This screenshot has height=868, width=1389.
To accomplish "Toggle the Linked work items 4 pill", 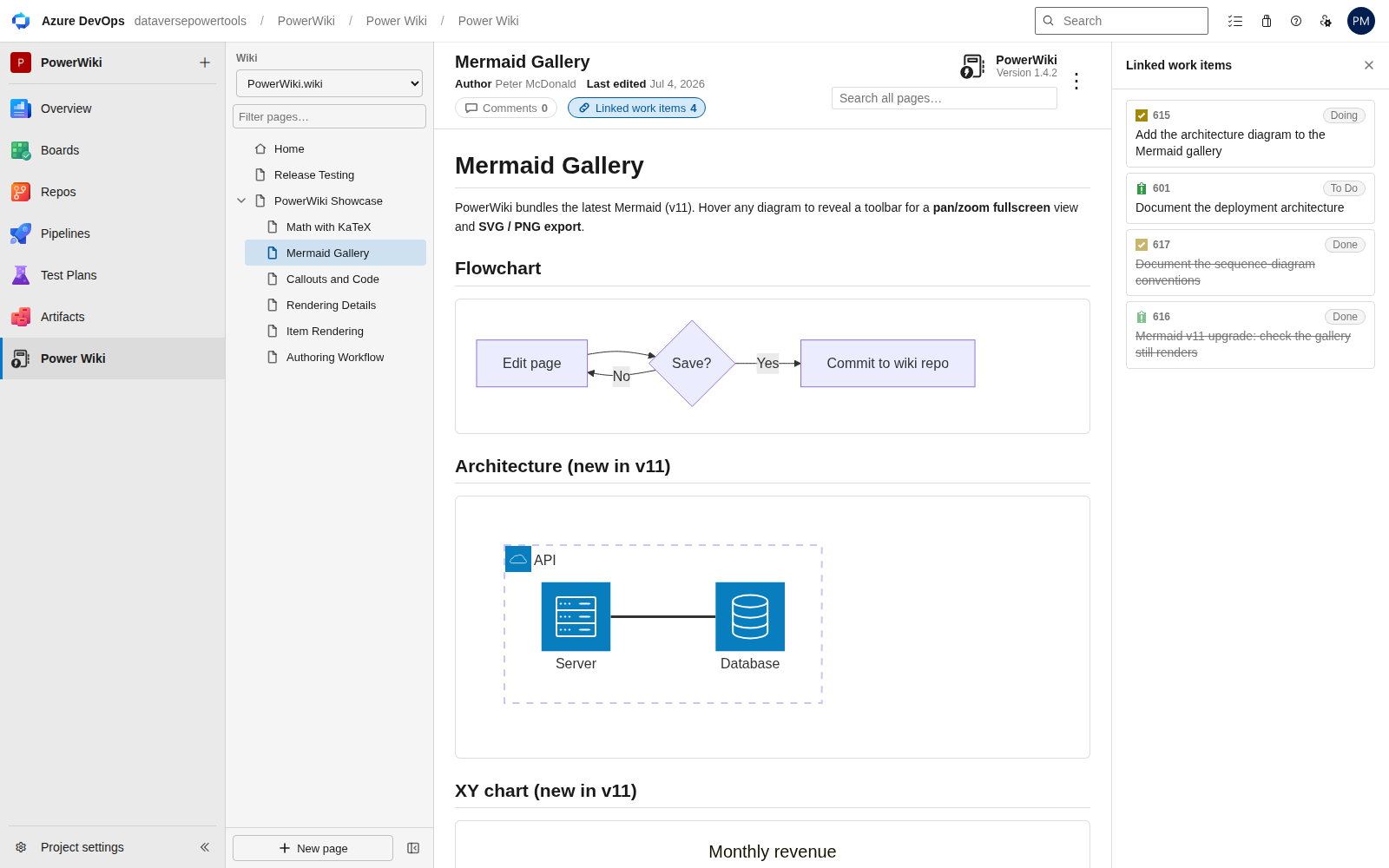I will (636, 108).
